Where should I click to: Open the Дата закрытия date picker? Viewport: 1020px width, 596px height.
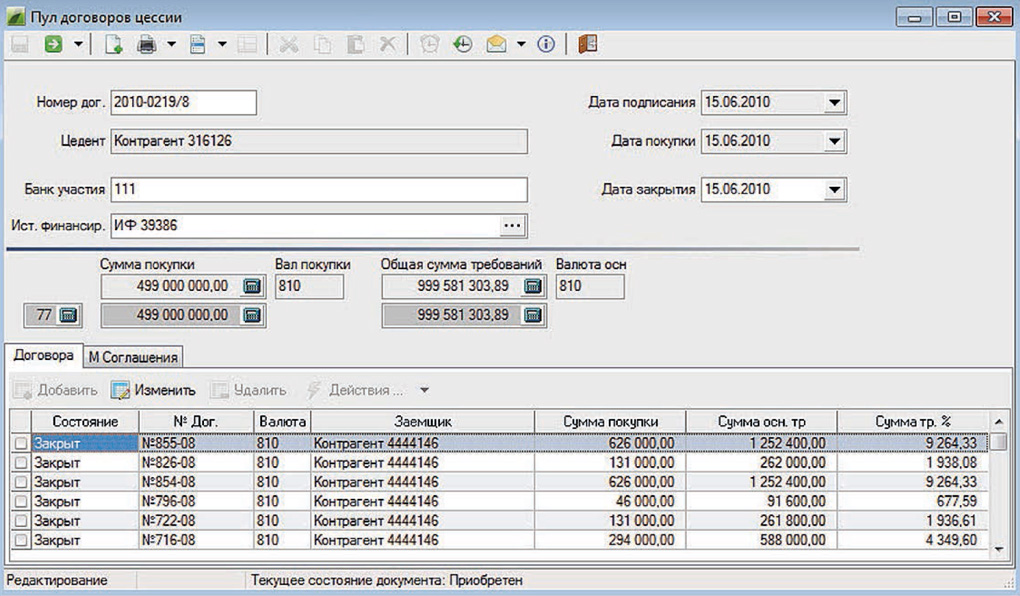point(835,189)
